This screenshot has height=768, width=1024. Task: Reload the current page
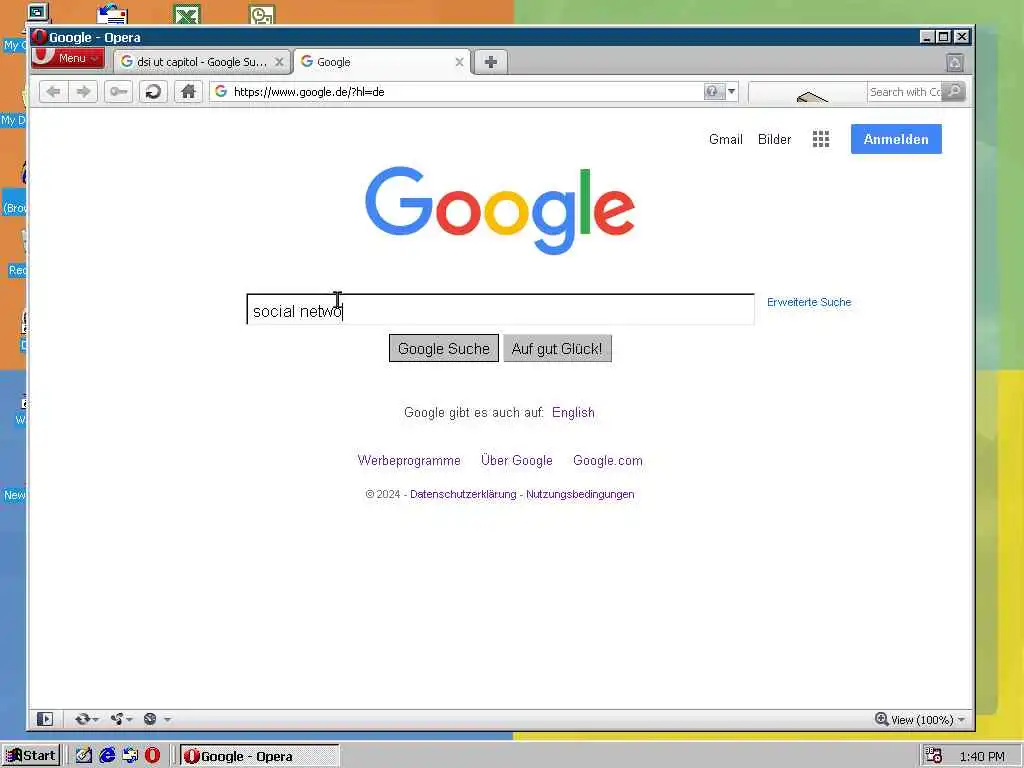(153, 92)
